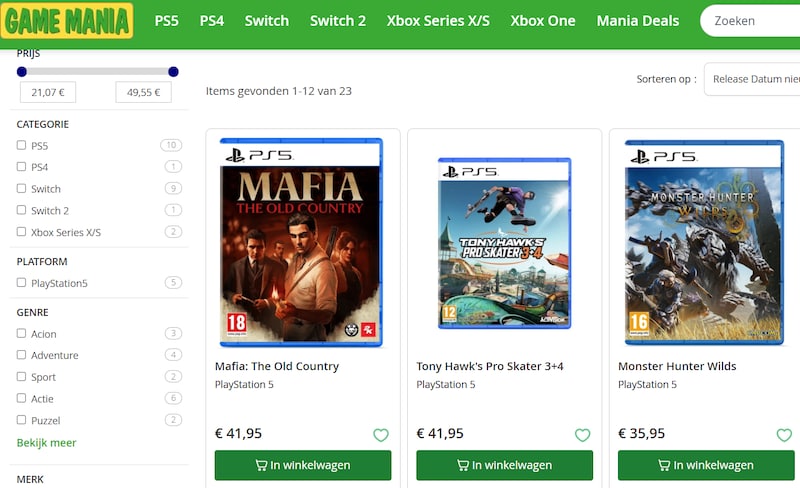Click cart icon on Mafia's winkelwagen button

point(261,465)
